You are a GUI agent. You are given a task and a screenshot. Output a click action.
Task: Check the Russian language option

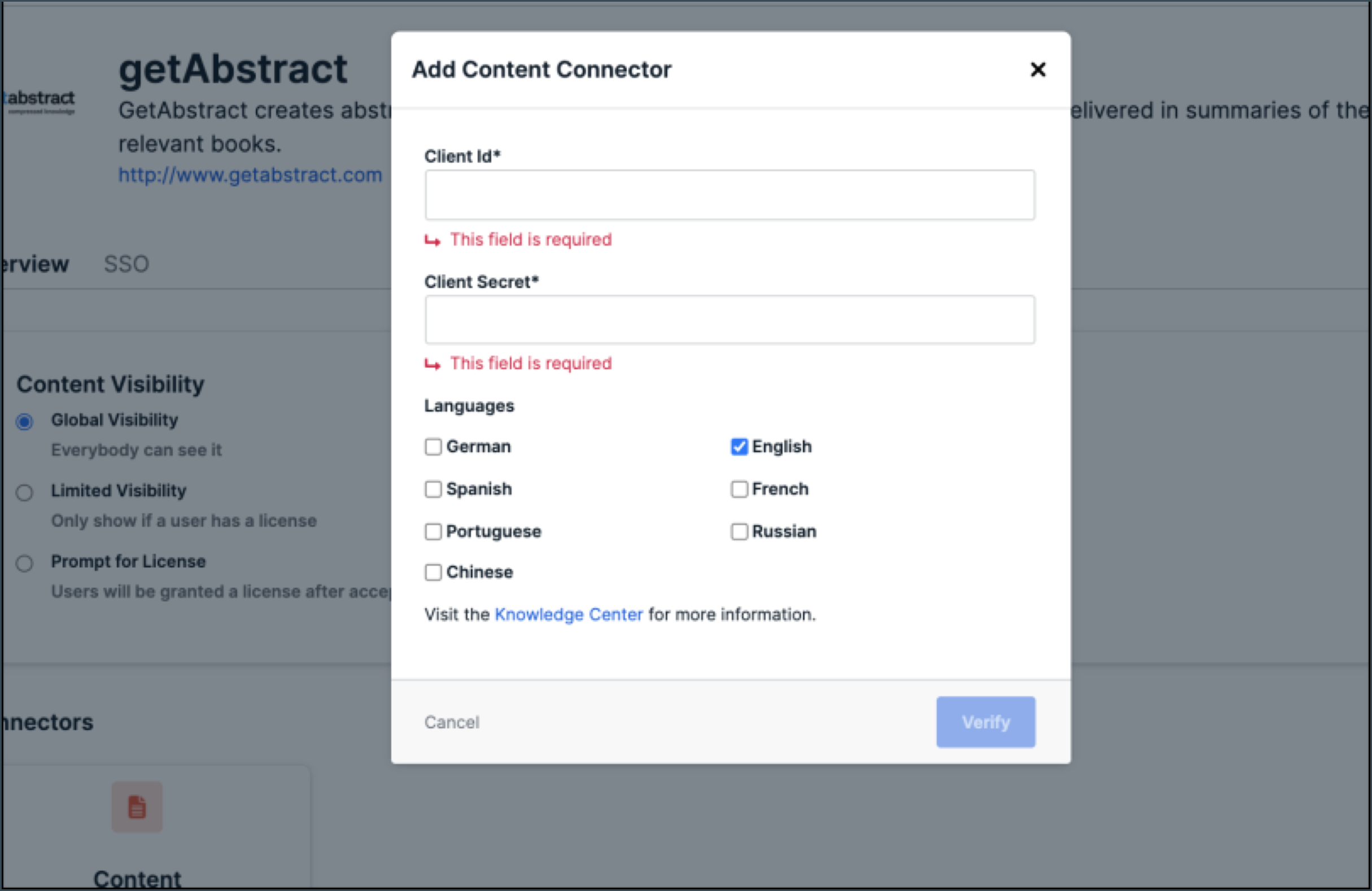[740, 531]
